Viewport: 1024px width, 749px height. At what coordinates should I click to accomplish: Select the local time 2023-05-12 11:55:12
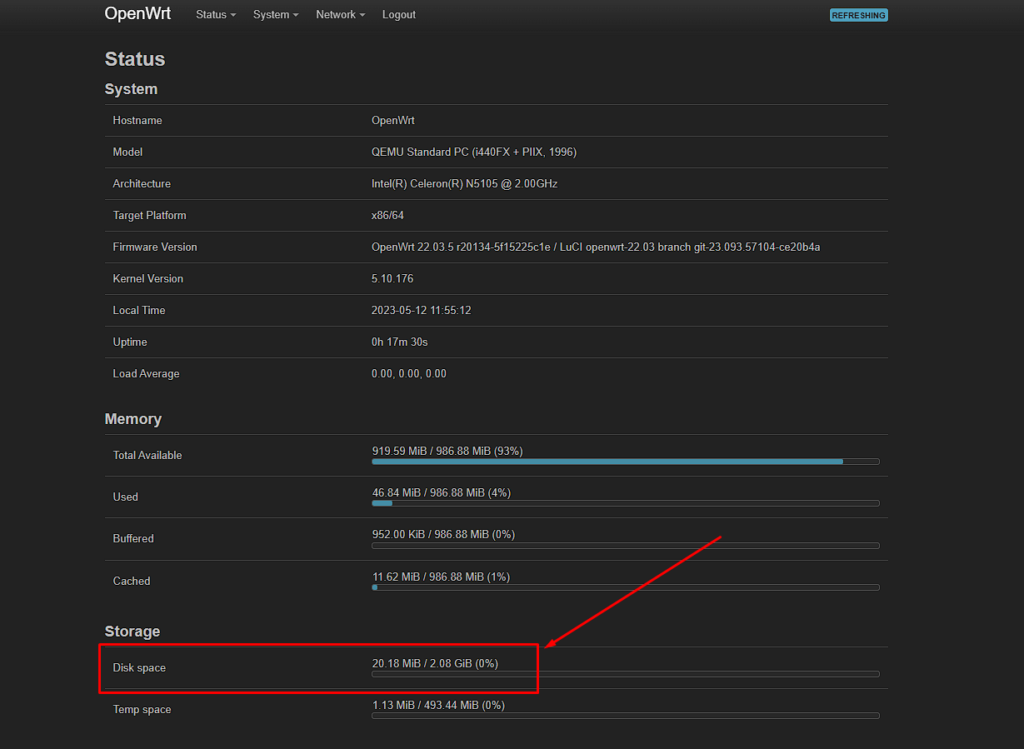(x=421, y=310)
